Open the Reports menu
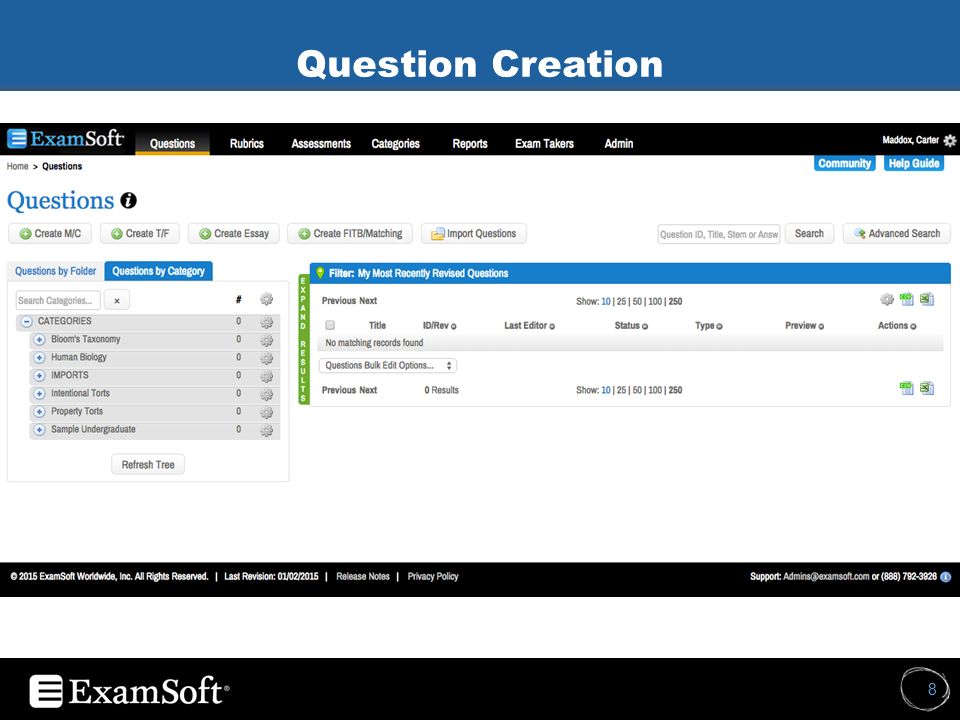Viewport: 960px width, 720px height. pos(470,143)
